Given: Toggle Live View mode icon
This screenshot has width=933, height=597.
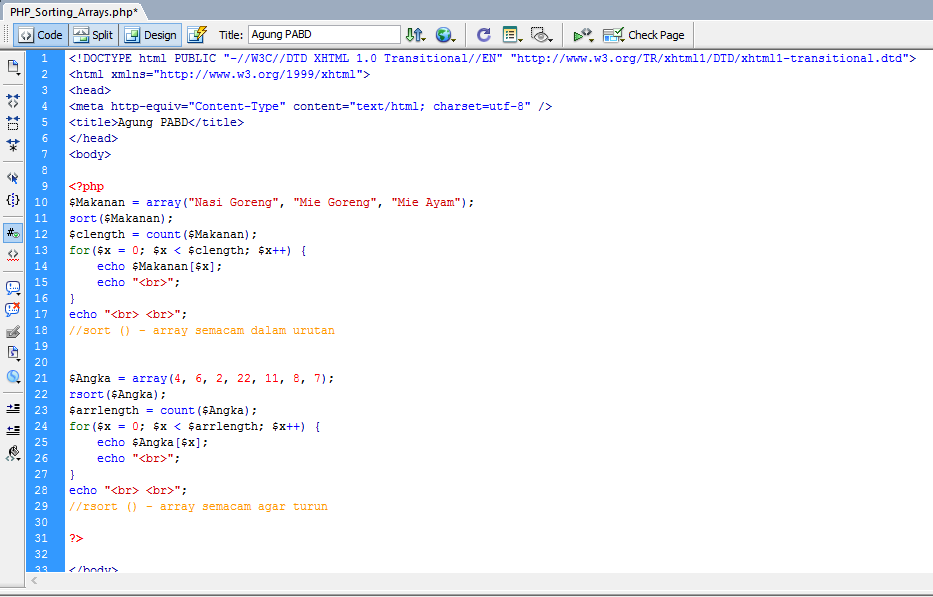Looking at the screenshot, I should click(x=197, y=35).
